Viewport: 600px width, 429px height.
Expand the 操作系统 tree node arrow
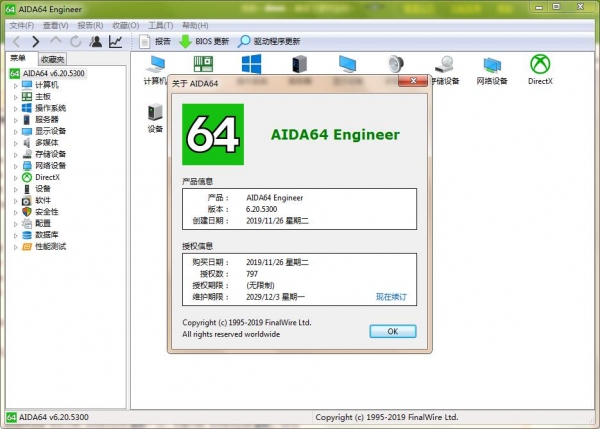point(16,109)
